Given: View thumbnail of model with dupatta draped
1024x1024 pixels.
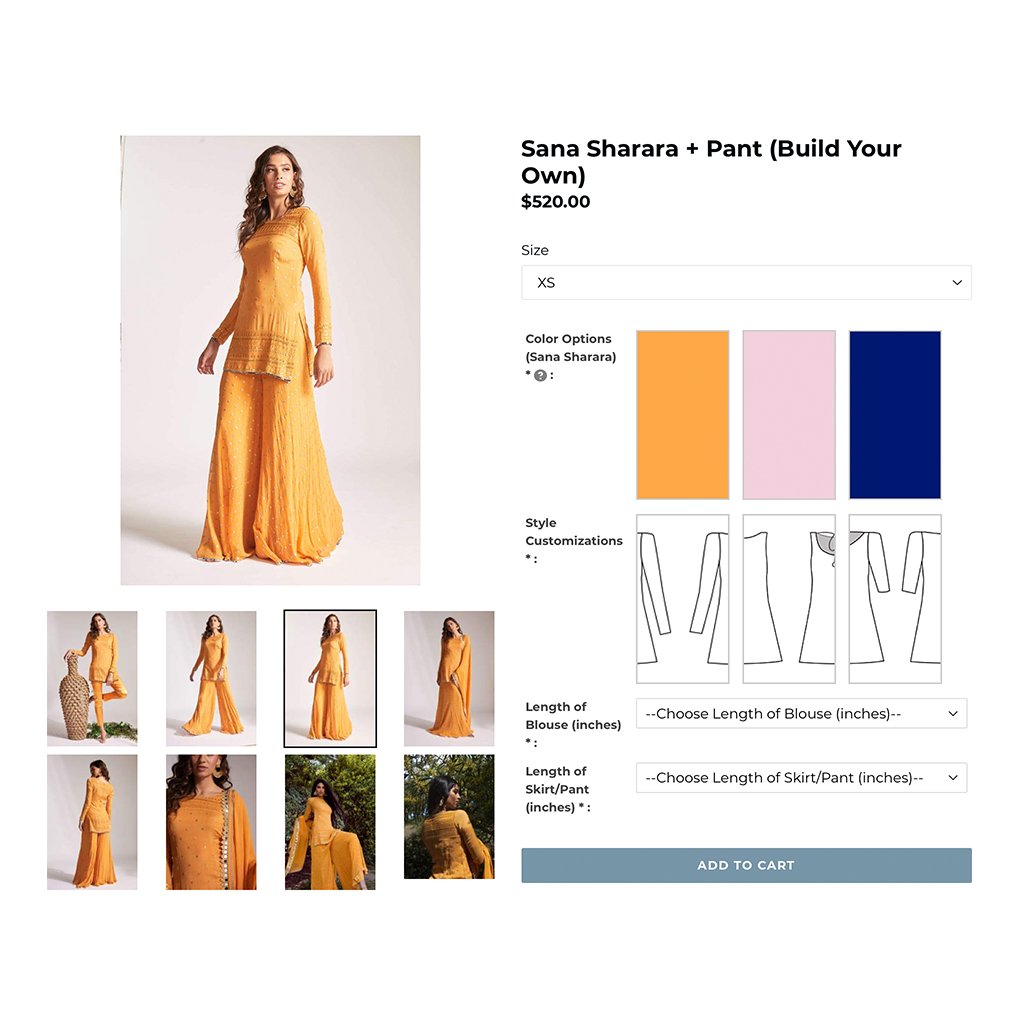Looking at the screenshot, I should (x=449, y=679).
